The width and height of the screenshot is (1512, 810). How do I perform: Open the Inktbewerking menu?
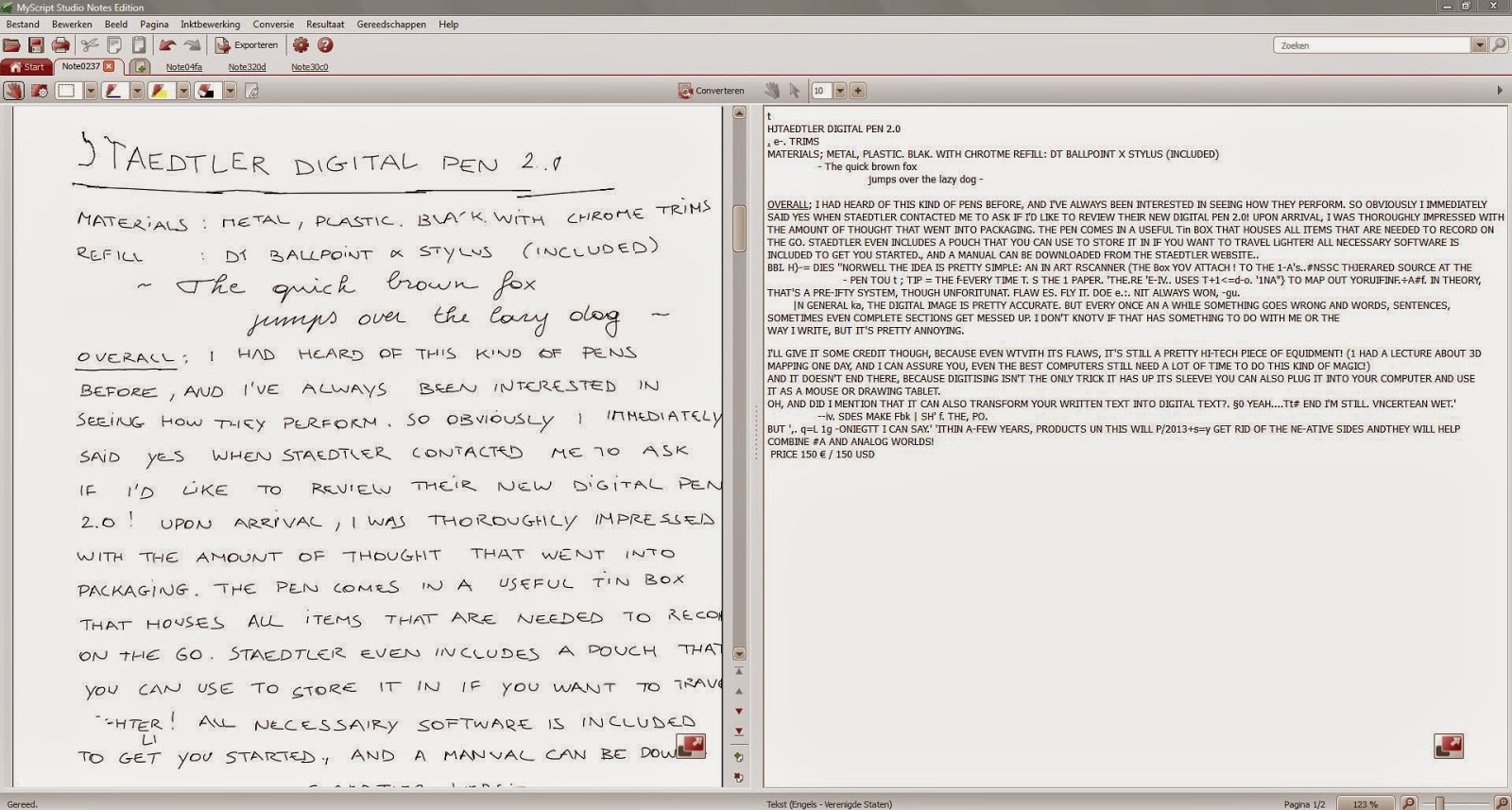(211, 25)
